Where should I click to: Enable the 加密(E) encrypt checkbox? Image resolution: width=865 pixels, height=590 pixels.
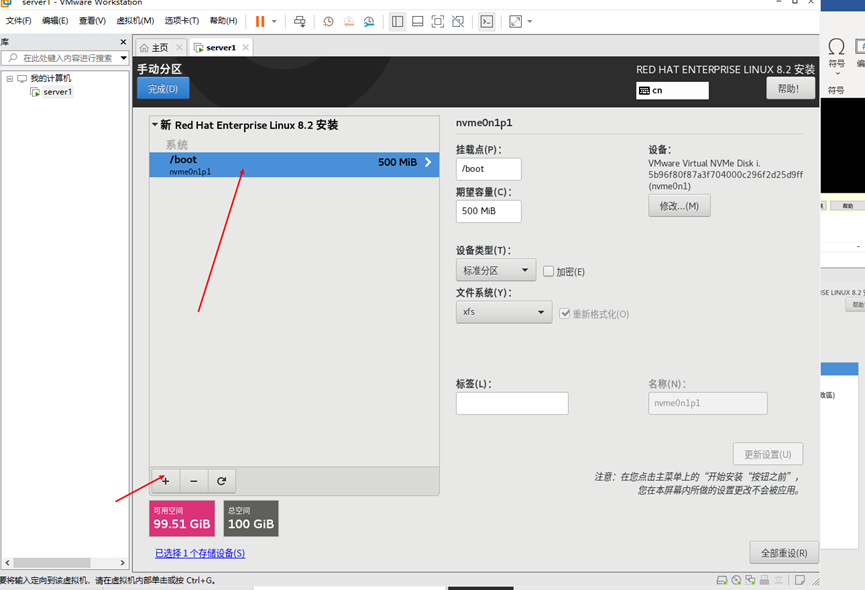pos(548,271)
